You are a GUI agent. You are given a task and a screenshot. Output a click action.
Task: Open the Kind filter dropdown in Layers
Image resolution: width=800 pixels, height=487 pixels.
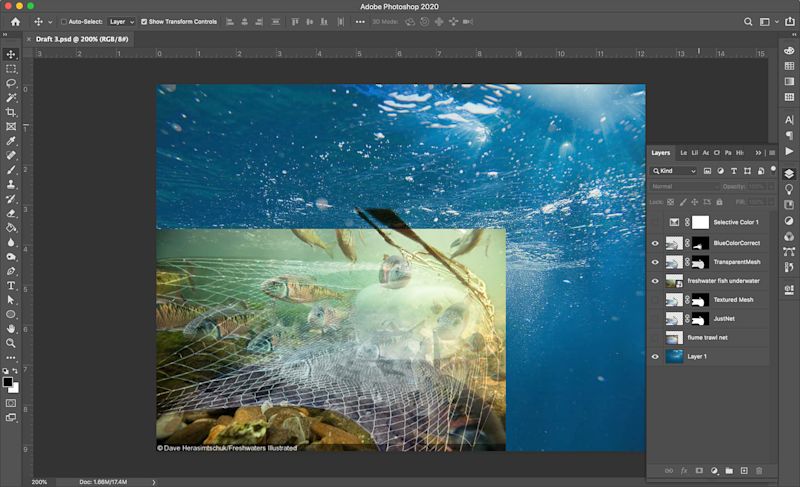pos(675,171)
